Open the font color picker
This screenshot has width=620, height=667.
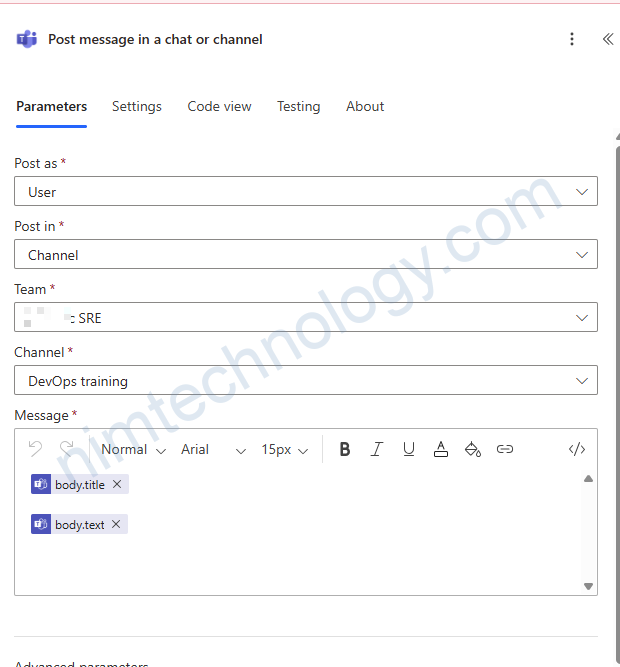pyautogui.click(x=441, y=450)
